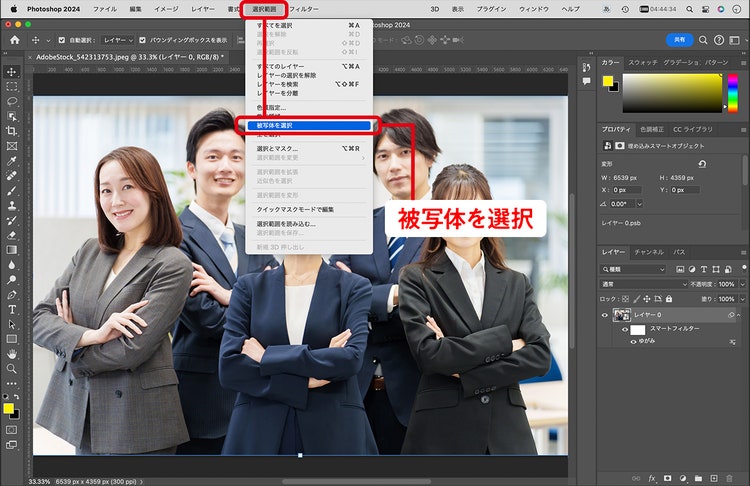Select the History Brush tool
Screen dimensions: 750x486
pos(11,220)
